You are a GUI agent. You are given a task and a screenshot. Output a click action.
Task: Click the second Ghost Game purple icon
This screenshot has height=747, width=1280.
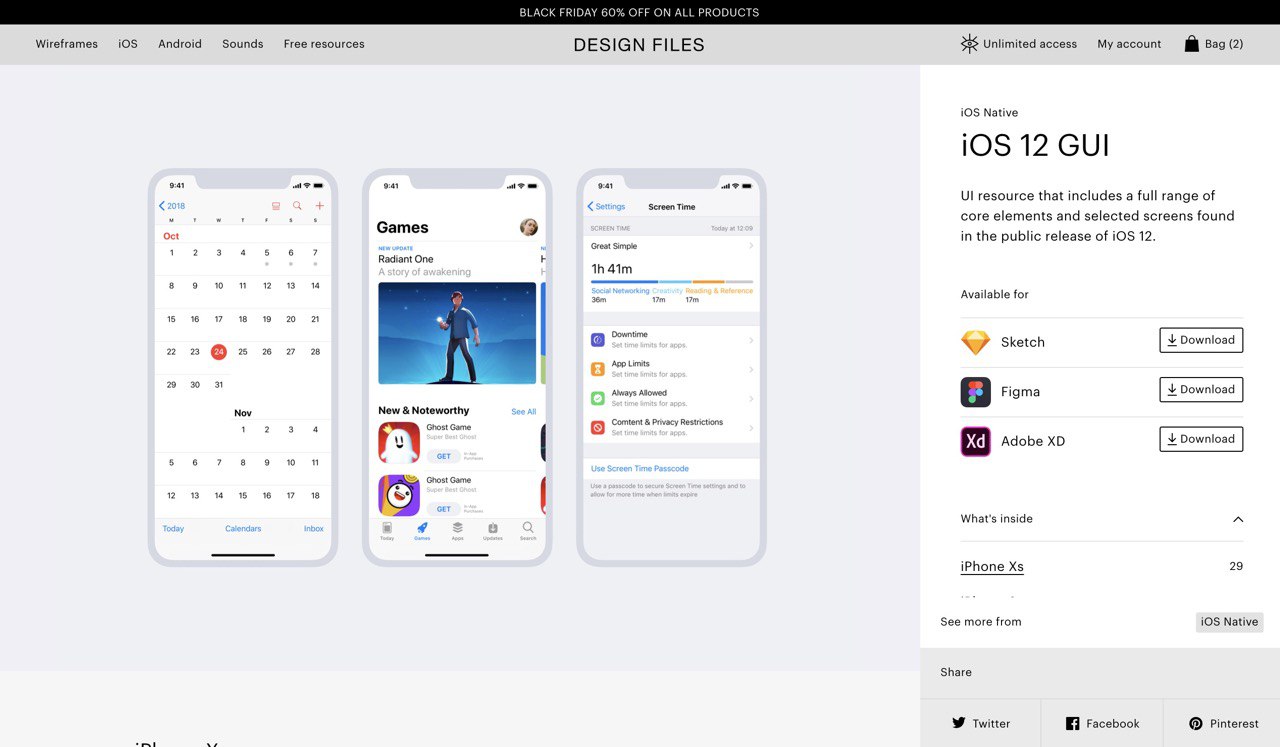(x=398, y=495)
